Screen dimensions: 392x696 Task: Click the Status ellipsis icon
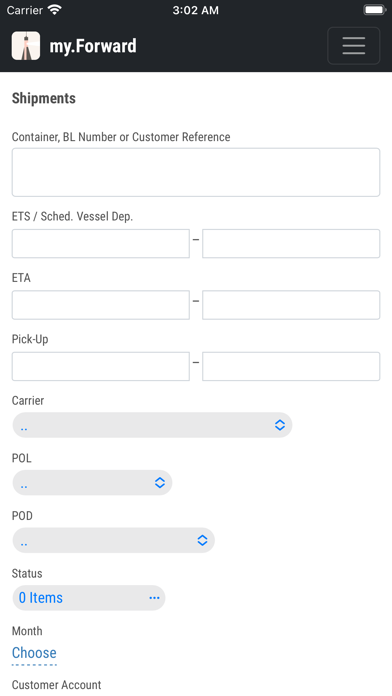pos(154,598)
